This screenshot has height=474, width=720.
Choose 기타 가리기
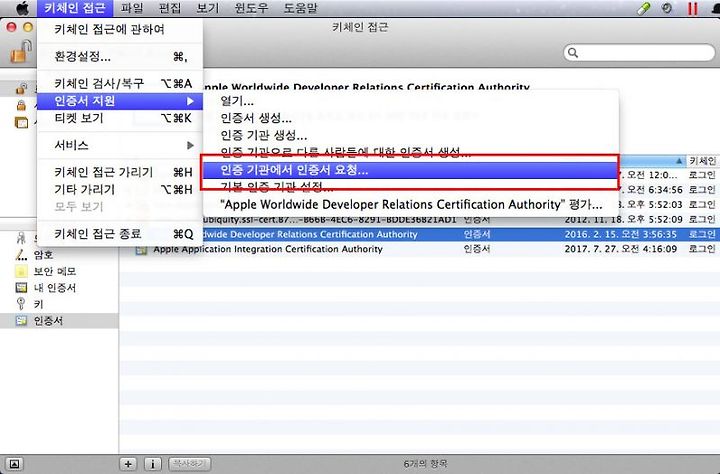point(120,189)
